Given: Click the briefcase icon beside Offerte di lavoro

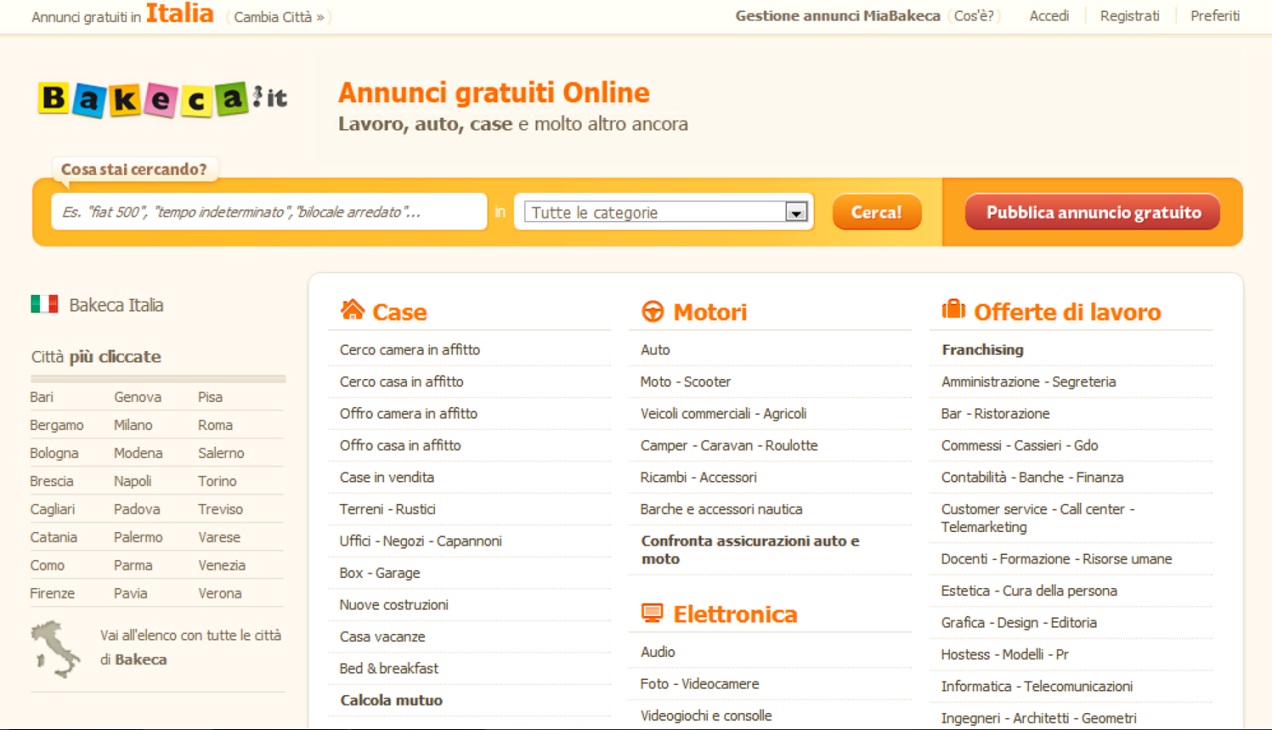Looking at the screenshot, I should tap(953, 309).
